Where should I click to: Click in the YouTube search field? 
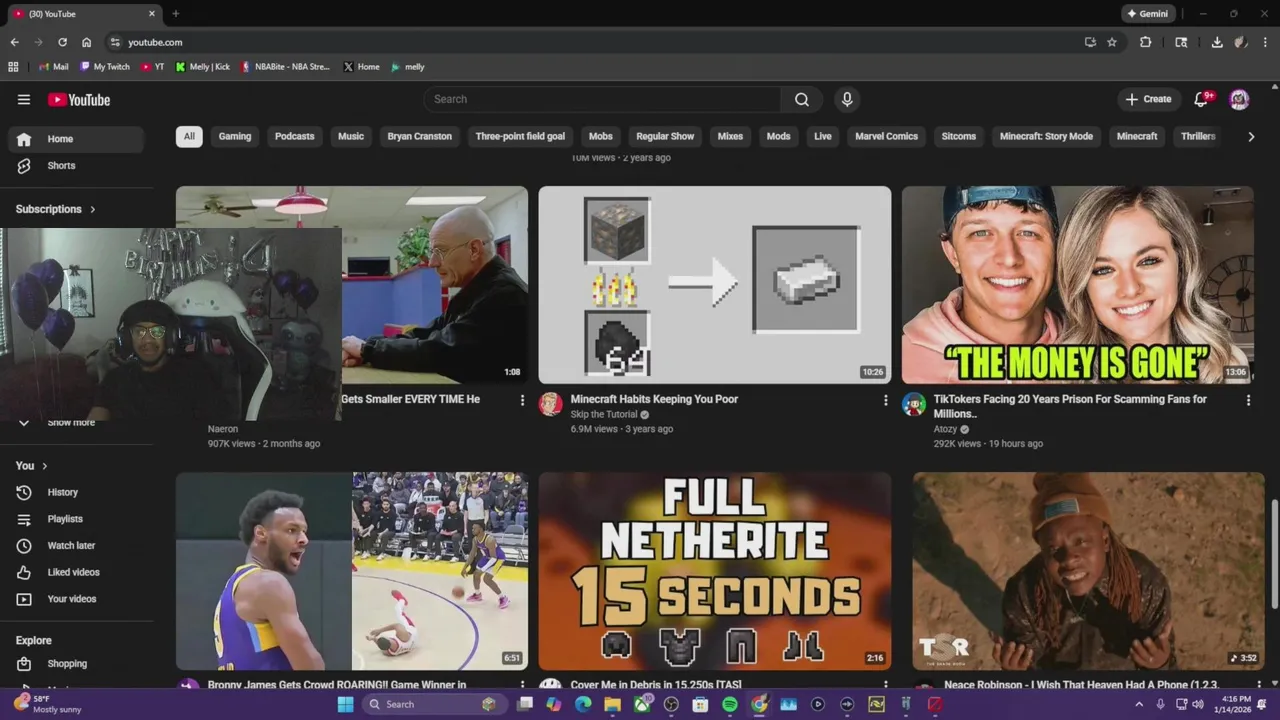(603, 99)
